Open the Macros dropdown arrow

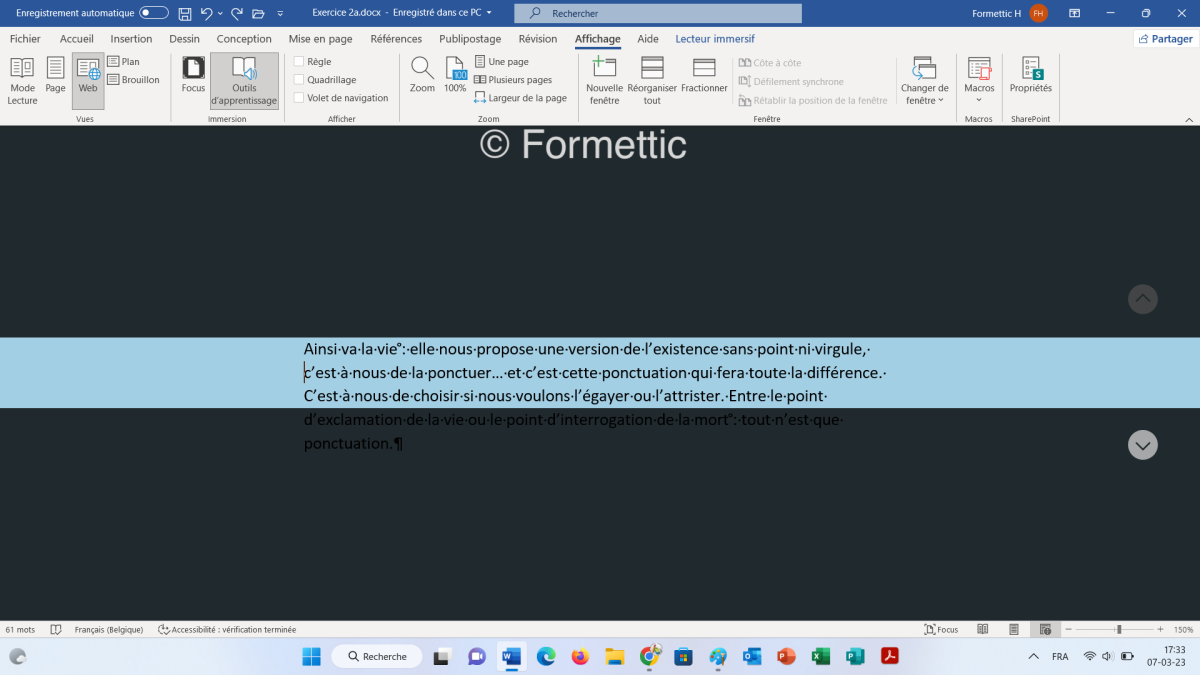979,100
